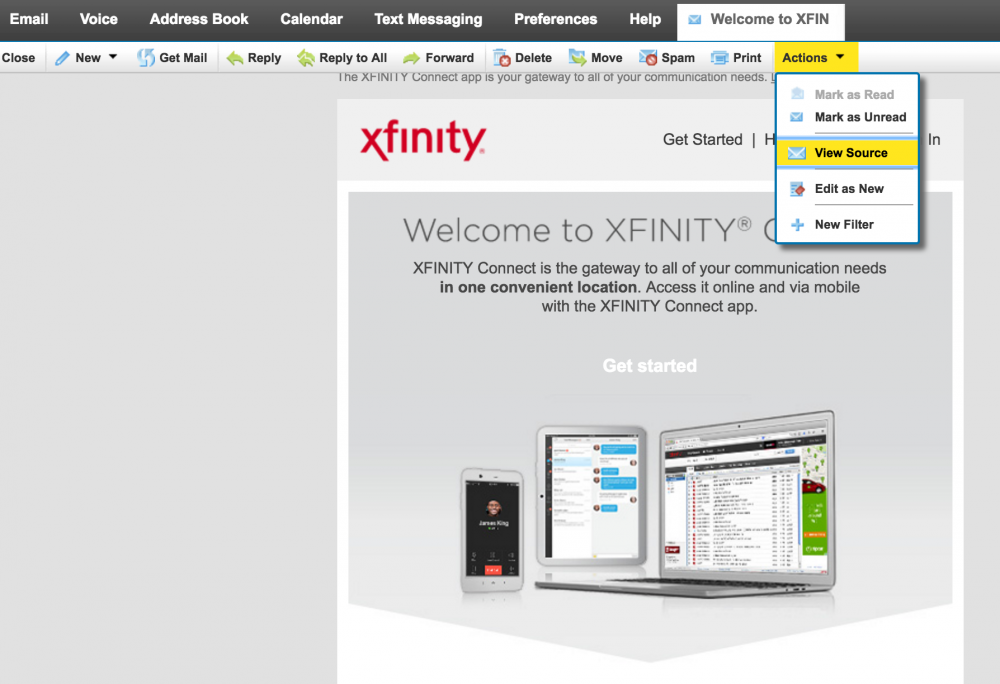Click the Get Mail refresh icon
The height and width of the screenshot is (684, 1000).
click(x=145, y=58)
